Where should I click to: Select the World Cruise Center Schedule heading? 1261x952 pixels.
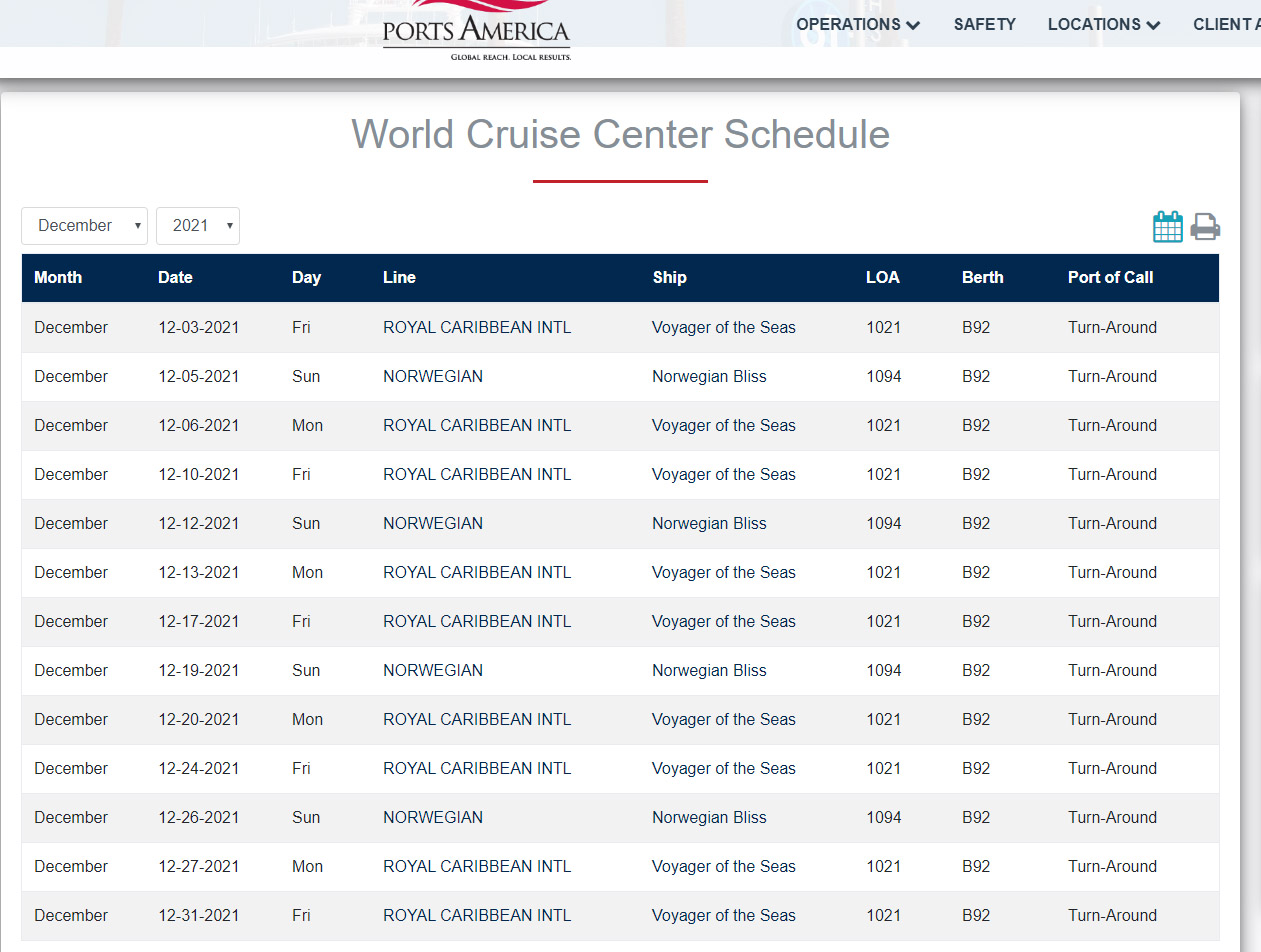(x=620, y=134)
